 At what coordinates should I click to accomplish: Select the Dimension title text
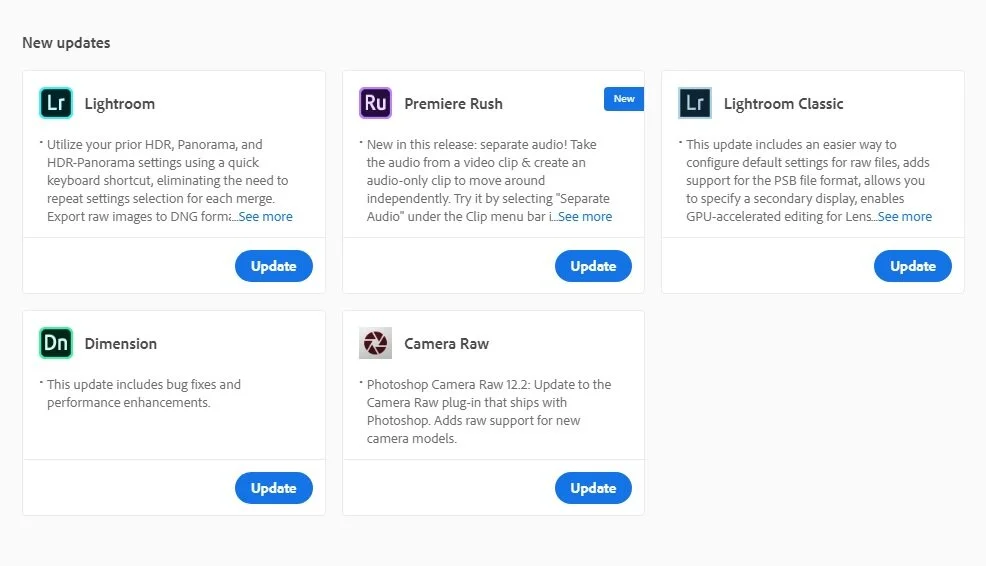[x=121, y=344]
